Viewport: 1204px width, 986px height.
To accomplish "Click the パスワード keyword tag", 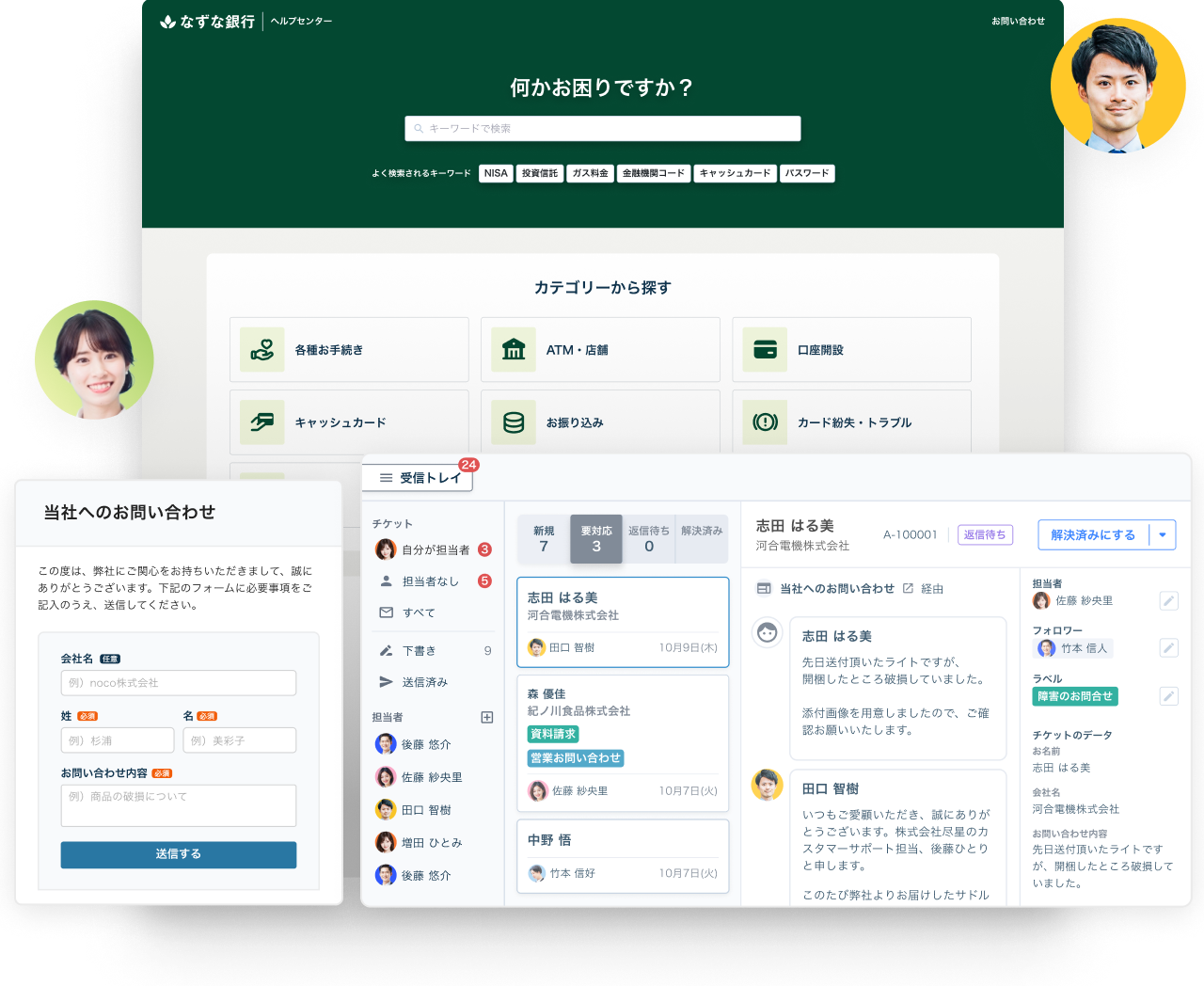I will (x=807, y=173).
